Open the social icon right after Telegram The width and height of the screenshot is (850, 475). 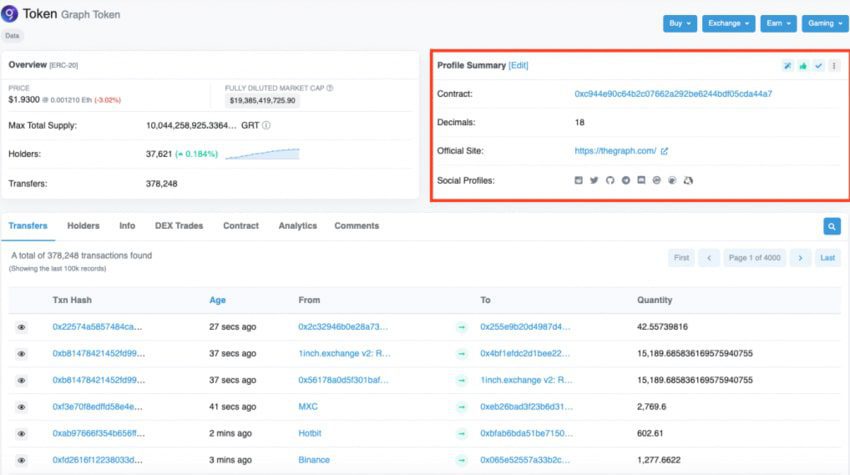[x=641, y=180]
